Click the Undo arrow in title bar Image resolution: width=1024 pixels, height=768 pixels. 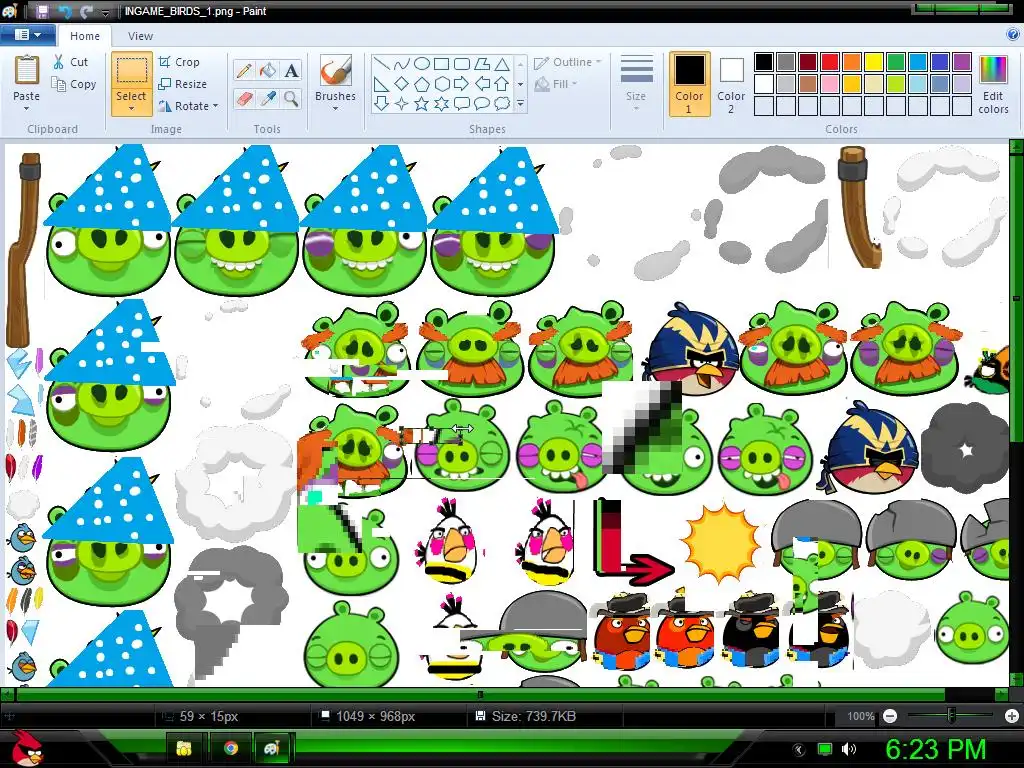(x=65, y=11)
